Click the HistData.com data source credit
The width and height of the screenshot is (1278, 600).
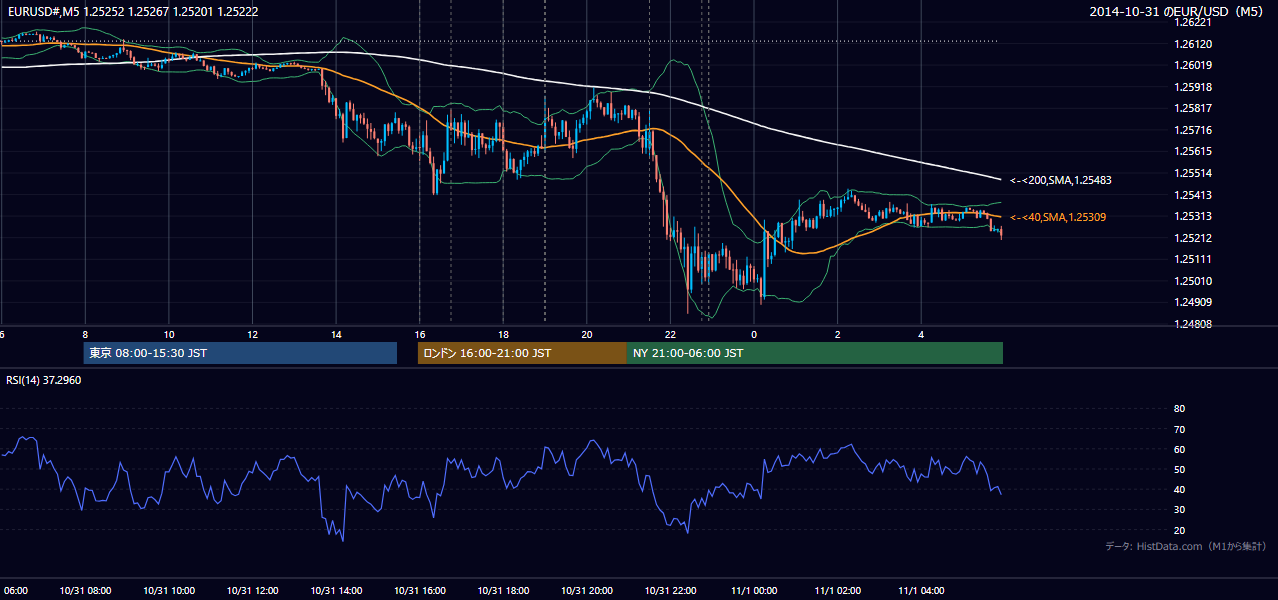coord(1185,546)
